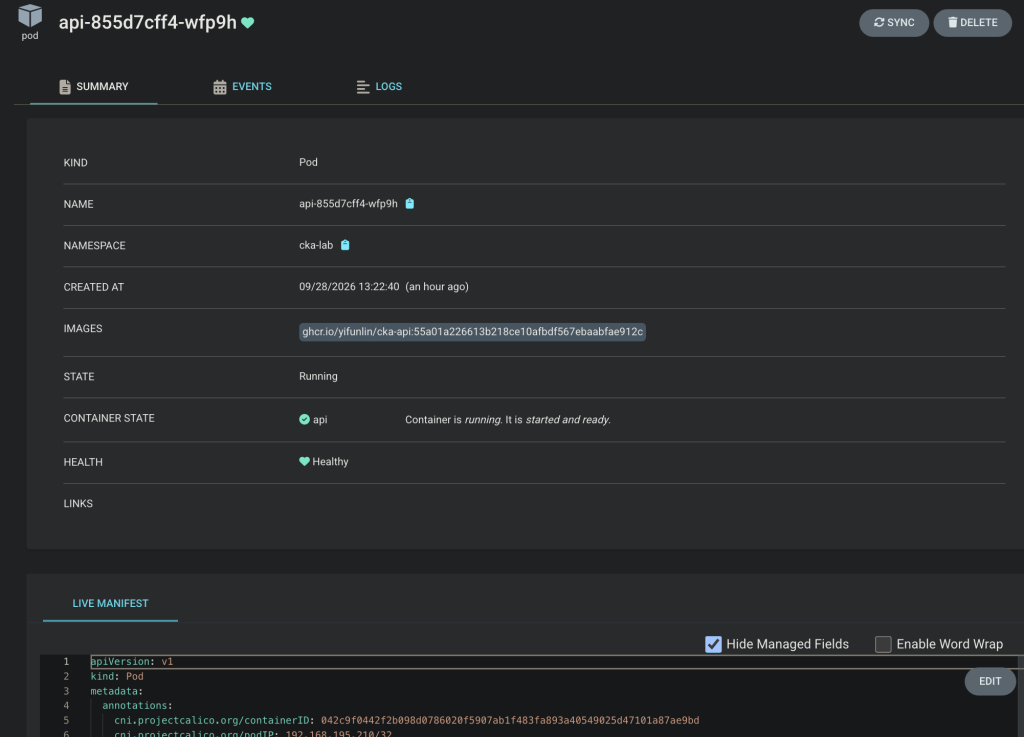The height and width of the screenshot is (737, 1024).
Task: Click the Running state value
Action: point(318,377)
